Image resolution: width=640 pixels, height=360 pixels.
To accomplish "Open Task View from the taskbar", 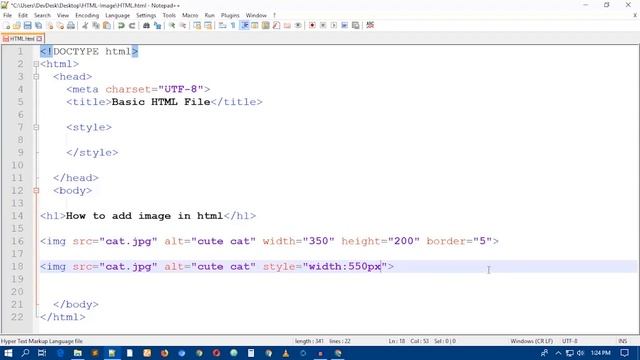I will (42, 353).
